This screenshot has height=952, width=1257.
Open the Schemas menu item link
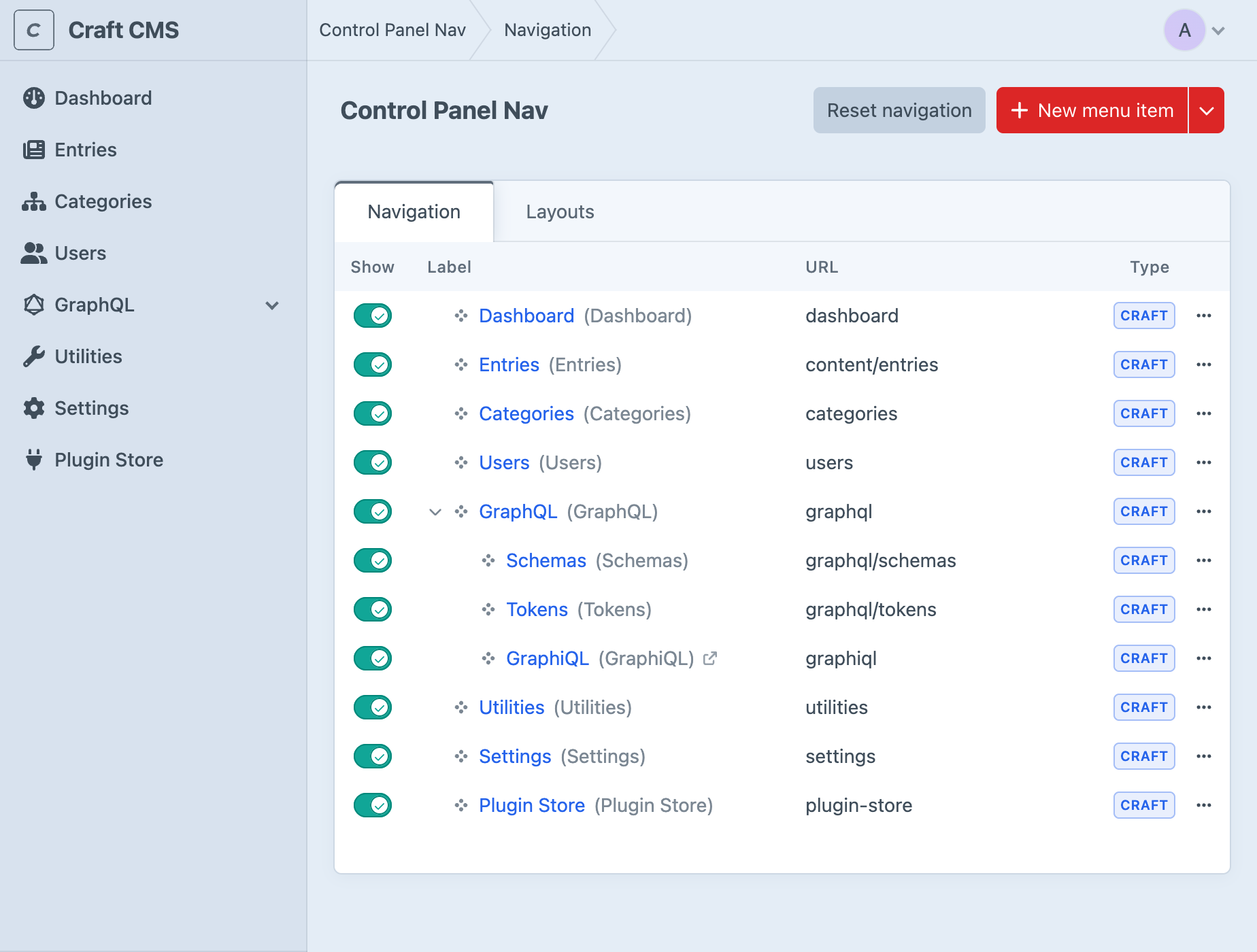pos(546,560)
